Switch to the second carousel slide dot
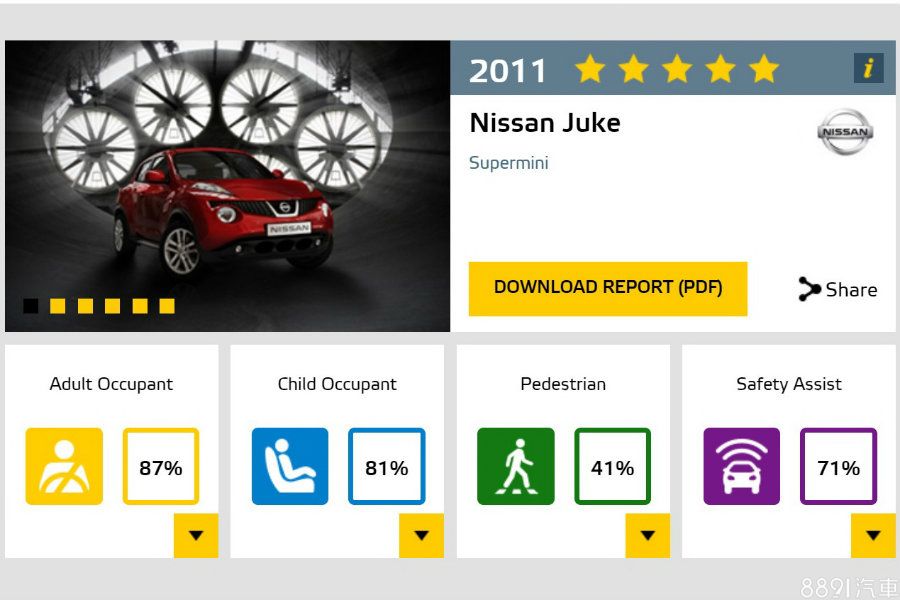The height and width of the screenshot is (600, 900). click(58, 306)
